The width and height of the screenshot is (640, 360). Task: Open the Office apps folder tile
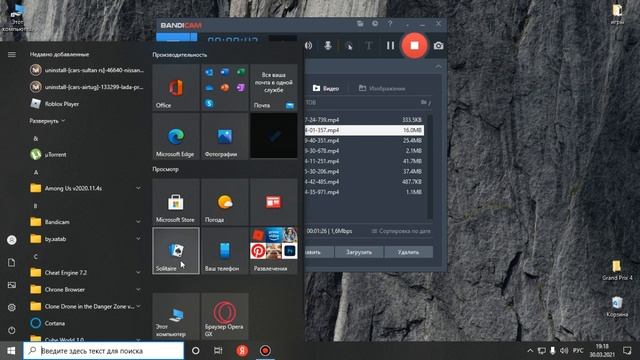tap(225, 87)
